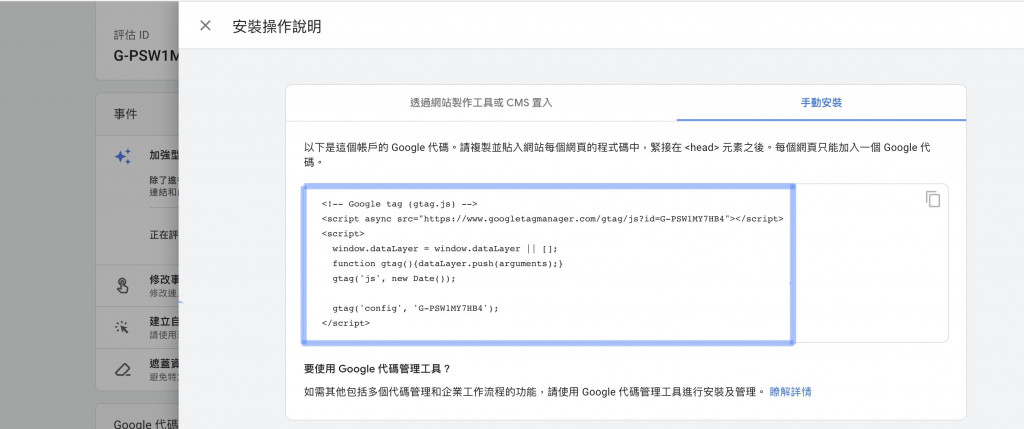Click the 安裝操作說明 panel title
The image size is (1024, 429).
click(x=277, y=27)
